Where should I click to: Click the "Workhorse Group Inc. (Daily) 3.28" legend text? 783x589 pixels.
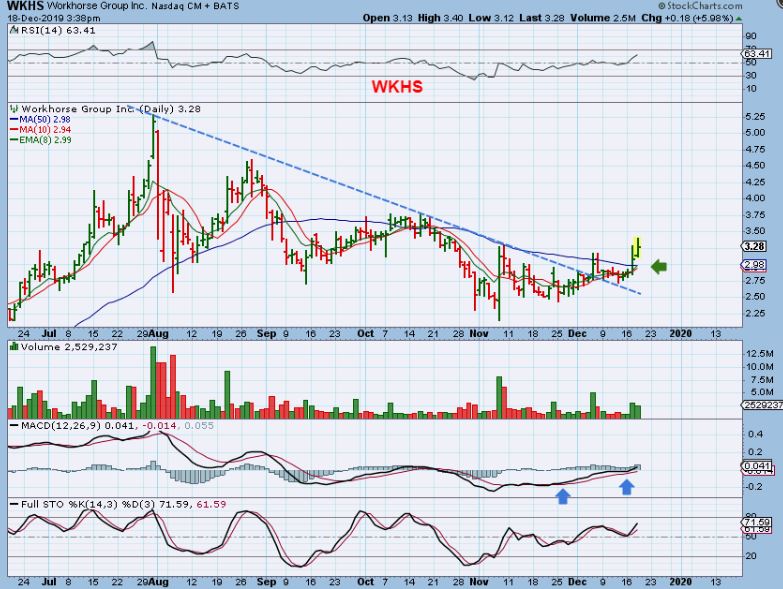pos(111,109)
